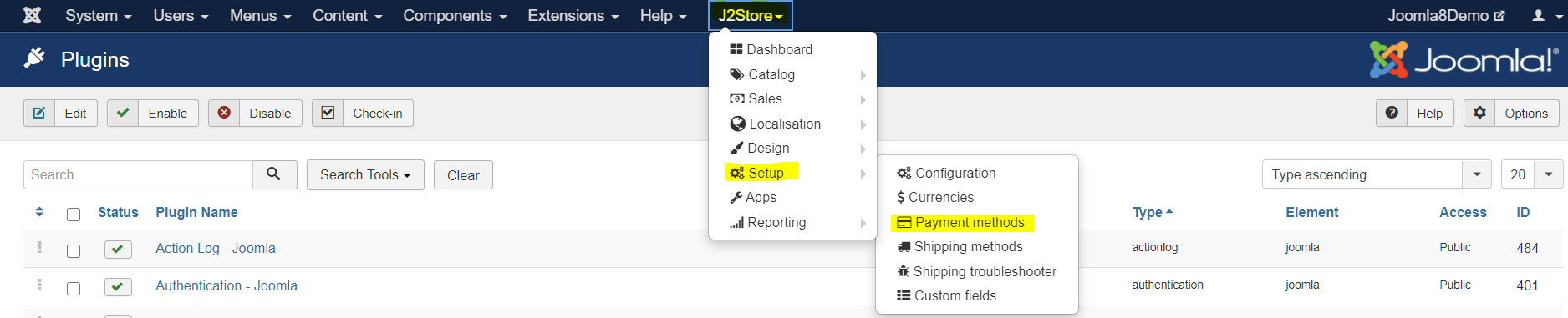Tick the checkbox for Authentication - Joomla
The width and height of the screenshot is (1568, 318).
click(x=74, y=289)
